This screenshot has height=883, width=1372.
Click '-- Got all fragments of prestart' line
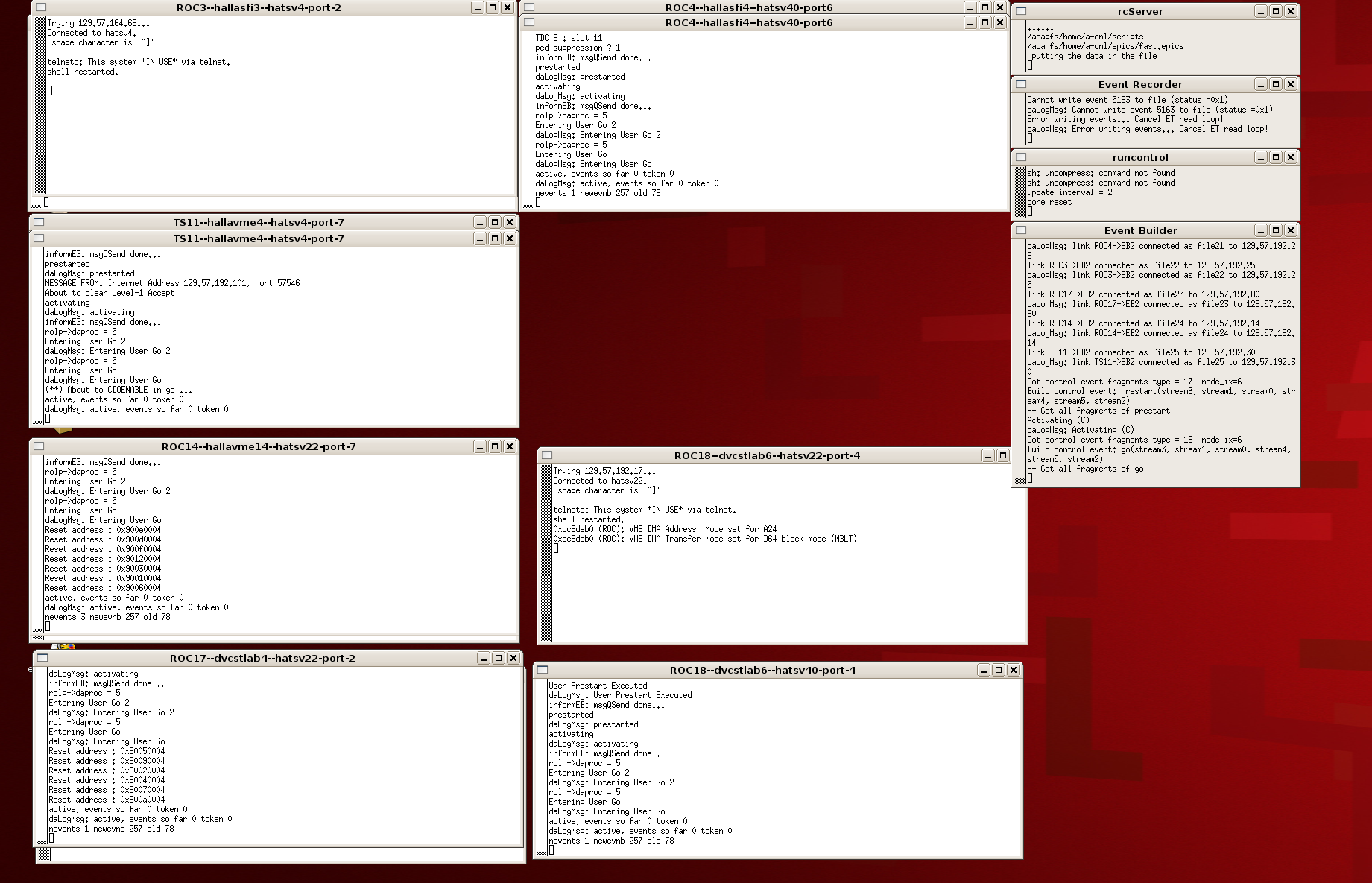click(x=1098, y=411)
